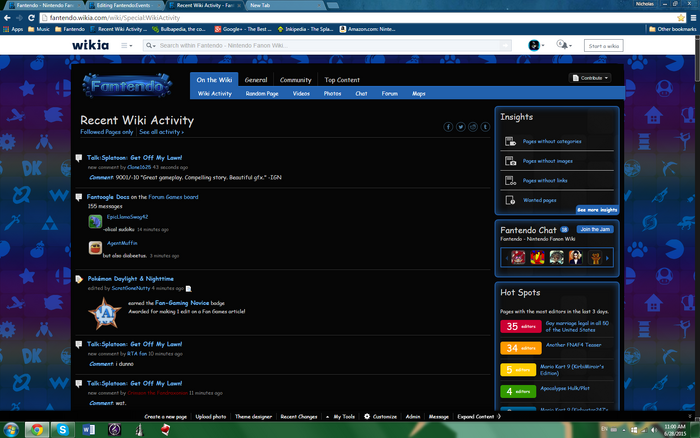Open Forum in the sub navigation
The width and height of the screenshot is (700, 438).
click(390, 94)
